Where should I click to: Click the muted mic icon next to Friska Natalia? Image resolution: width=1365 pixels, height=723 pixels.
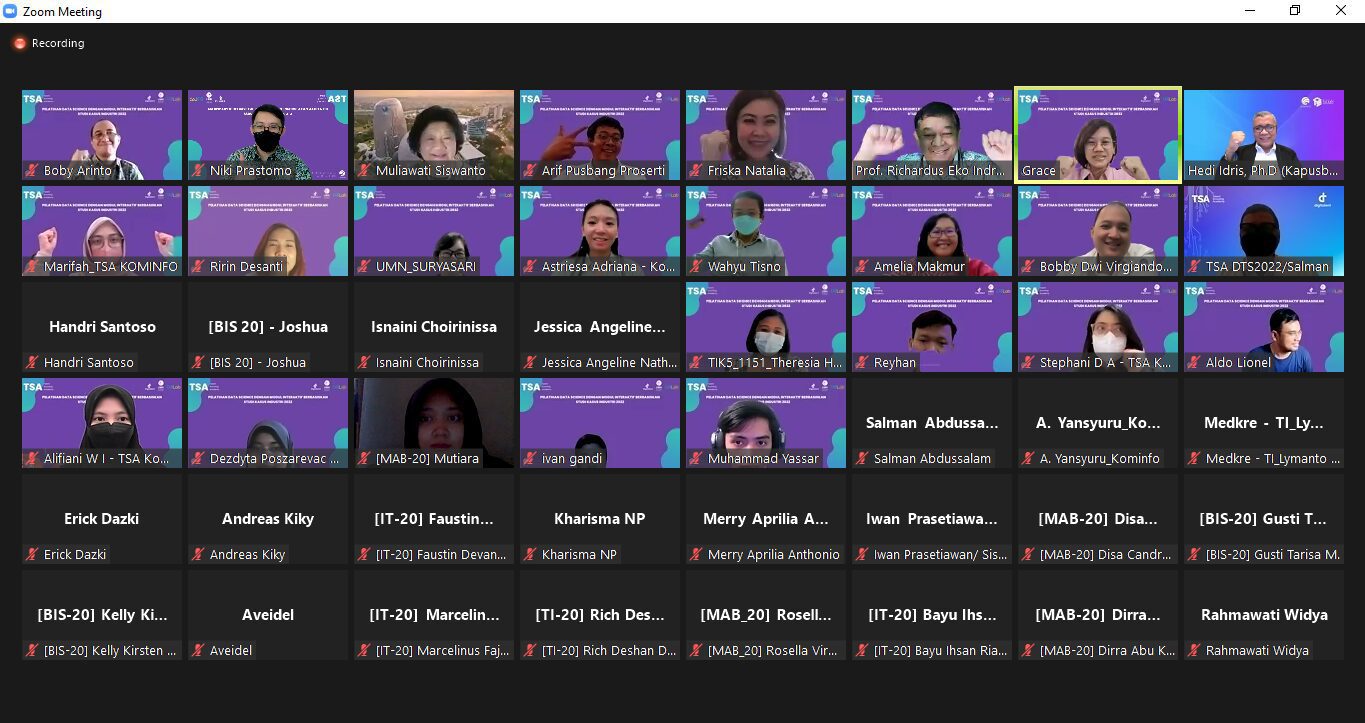pyautogui.click(x=696, y=171)
